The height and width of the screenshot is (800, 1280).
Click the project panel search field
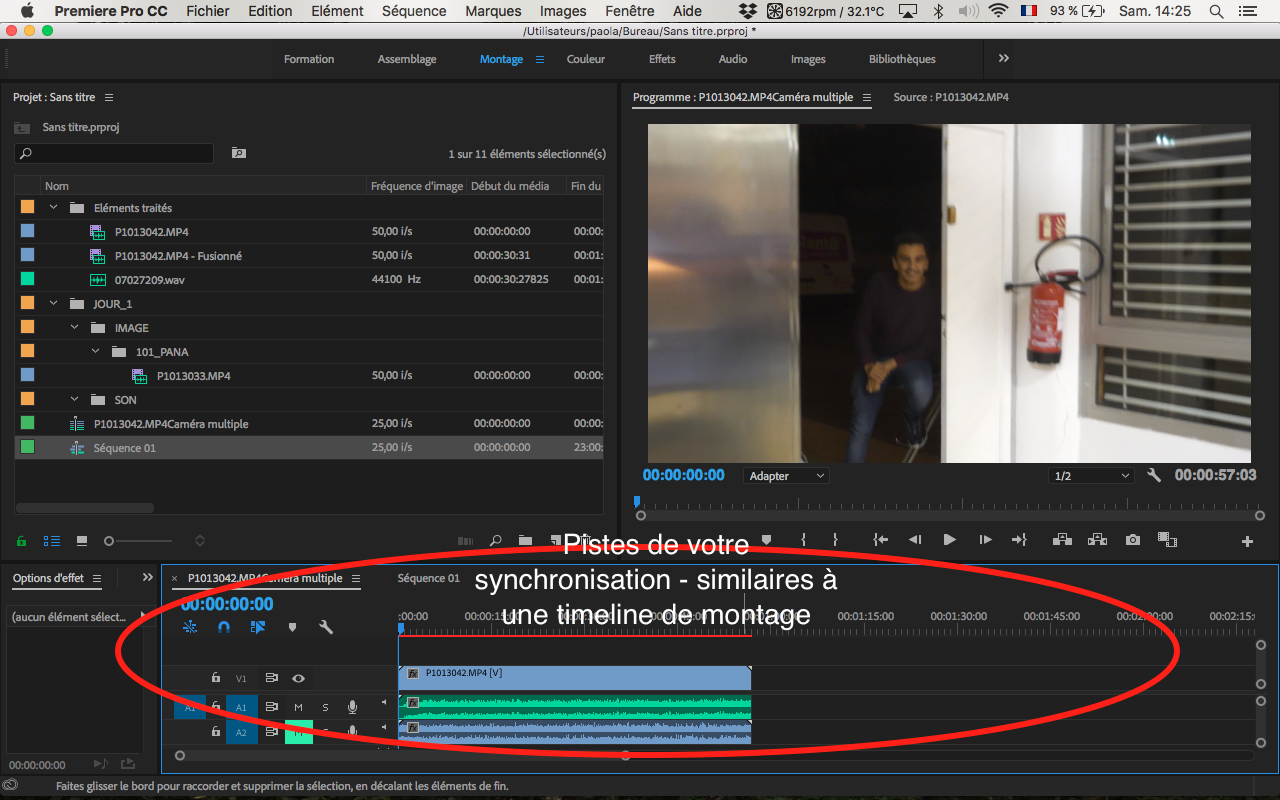[x=114, y=153]
